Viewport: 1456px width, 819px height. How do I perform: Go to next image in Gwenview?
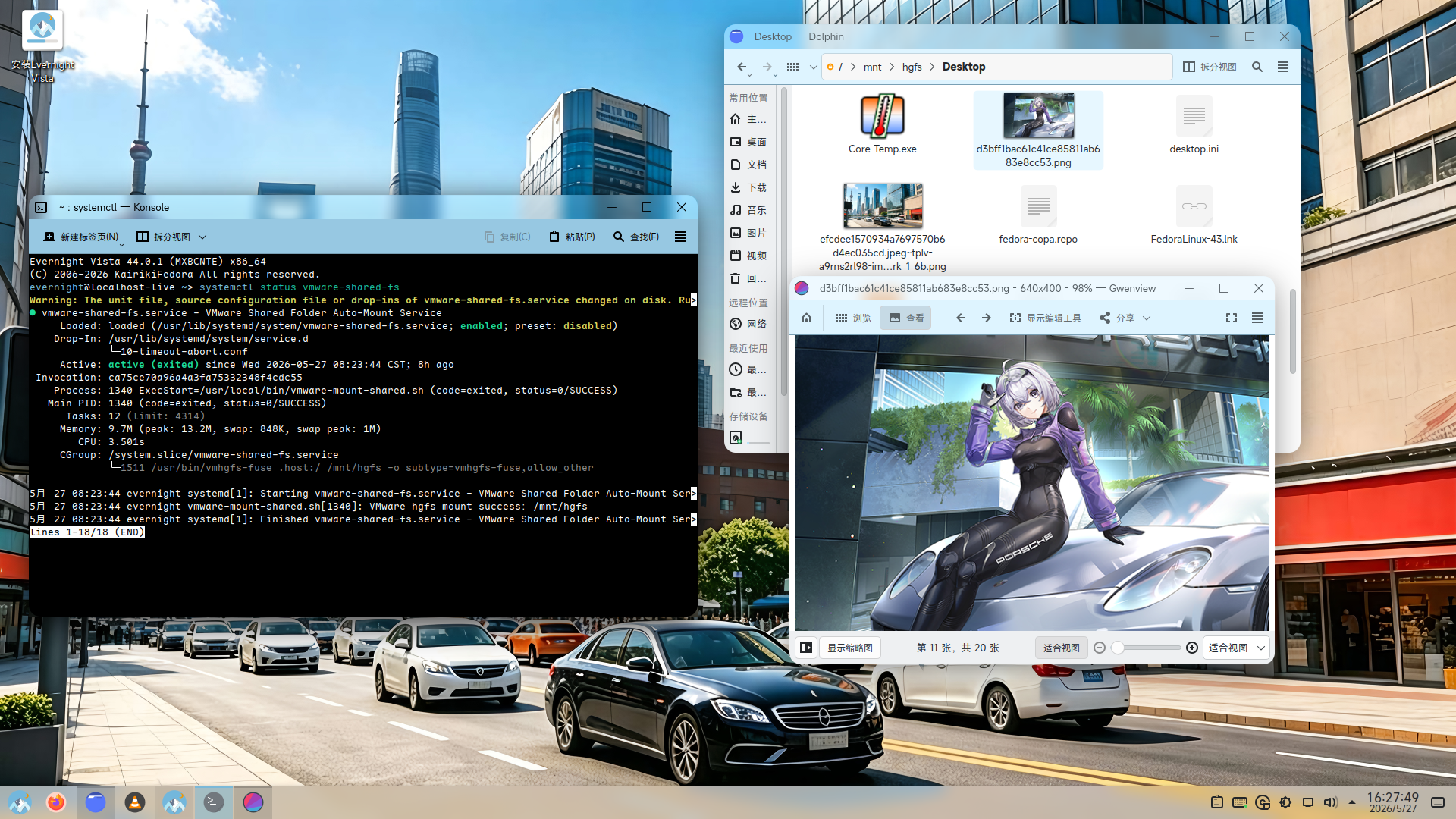click(987, 318)
